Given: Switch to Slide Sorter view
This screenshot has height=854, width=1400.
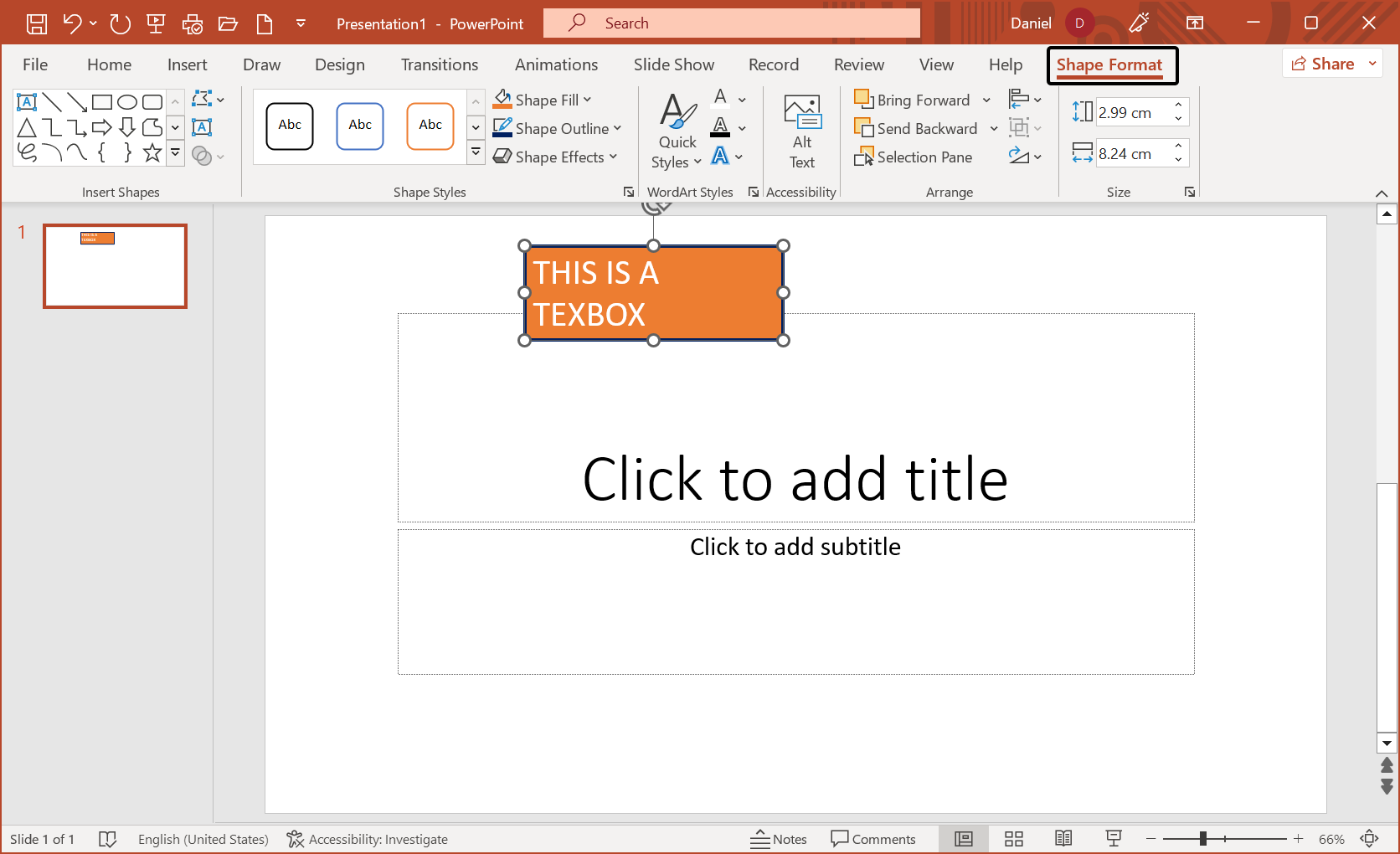Looking at the screenshot, I should click(x=1013, y=839).
